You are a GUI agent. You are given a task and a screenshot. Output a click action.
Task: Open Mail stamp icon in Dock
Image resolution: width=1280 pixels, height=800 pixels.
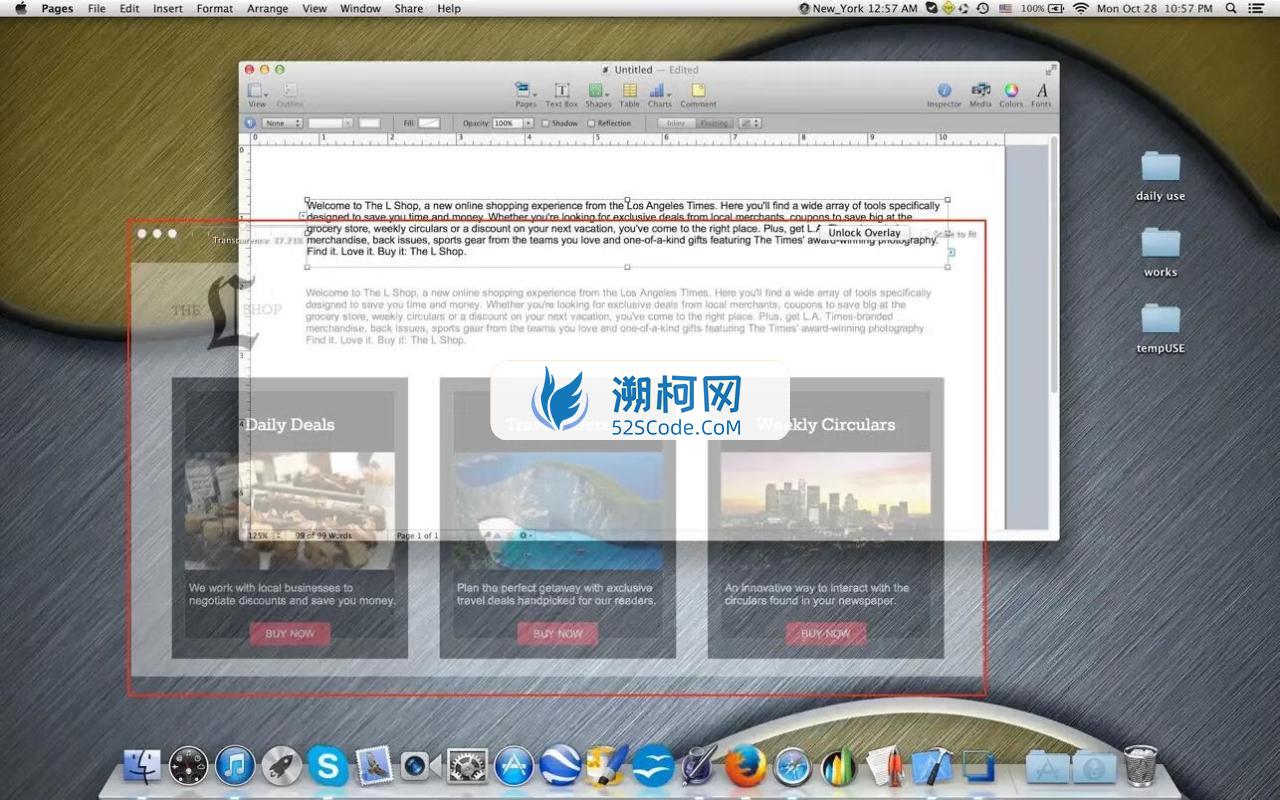point(373,766)
